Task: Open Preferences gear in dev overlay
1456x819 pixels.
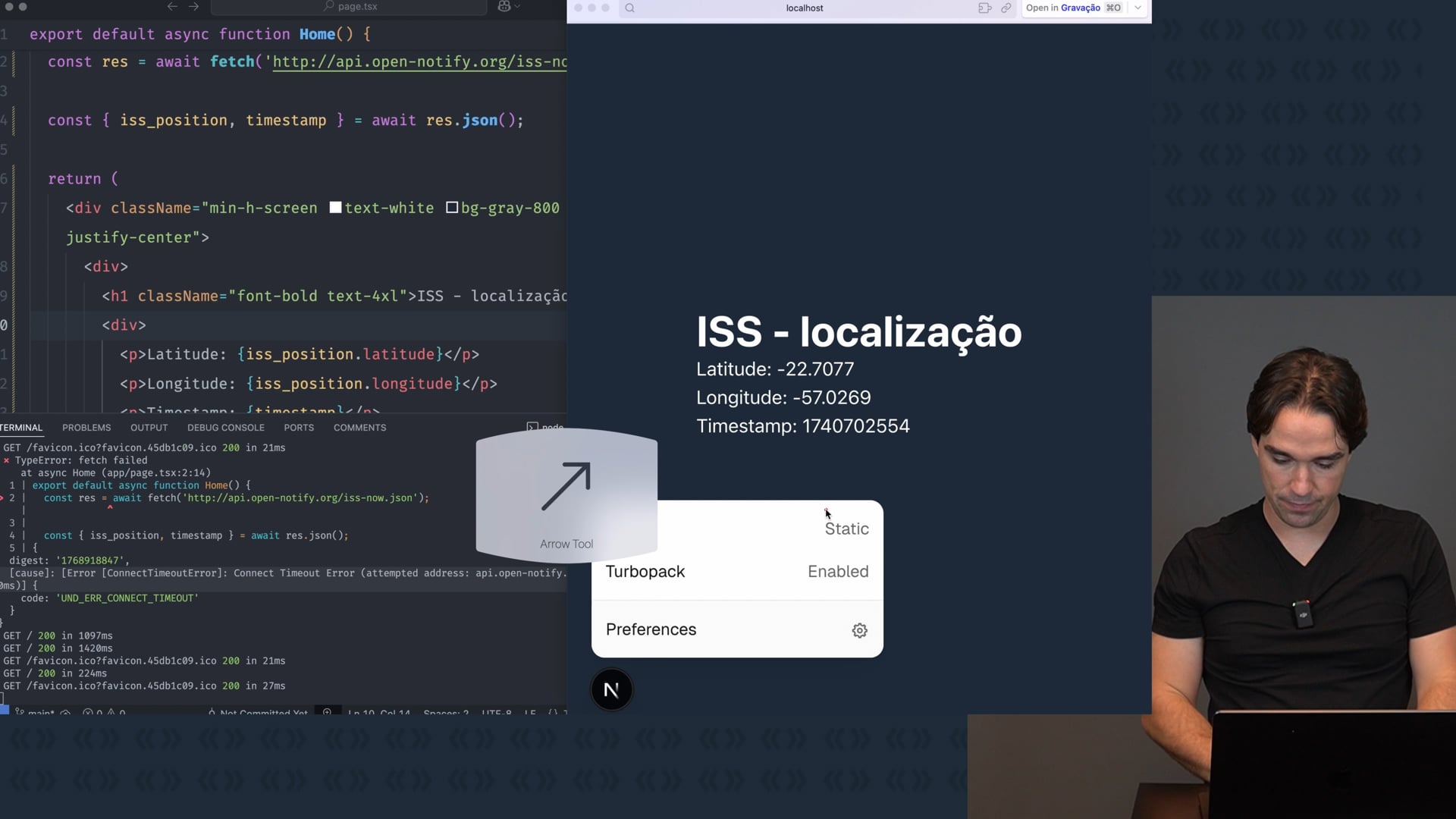Action: point(859,630)
